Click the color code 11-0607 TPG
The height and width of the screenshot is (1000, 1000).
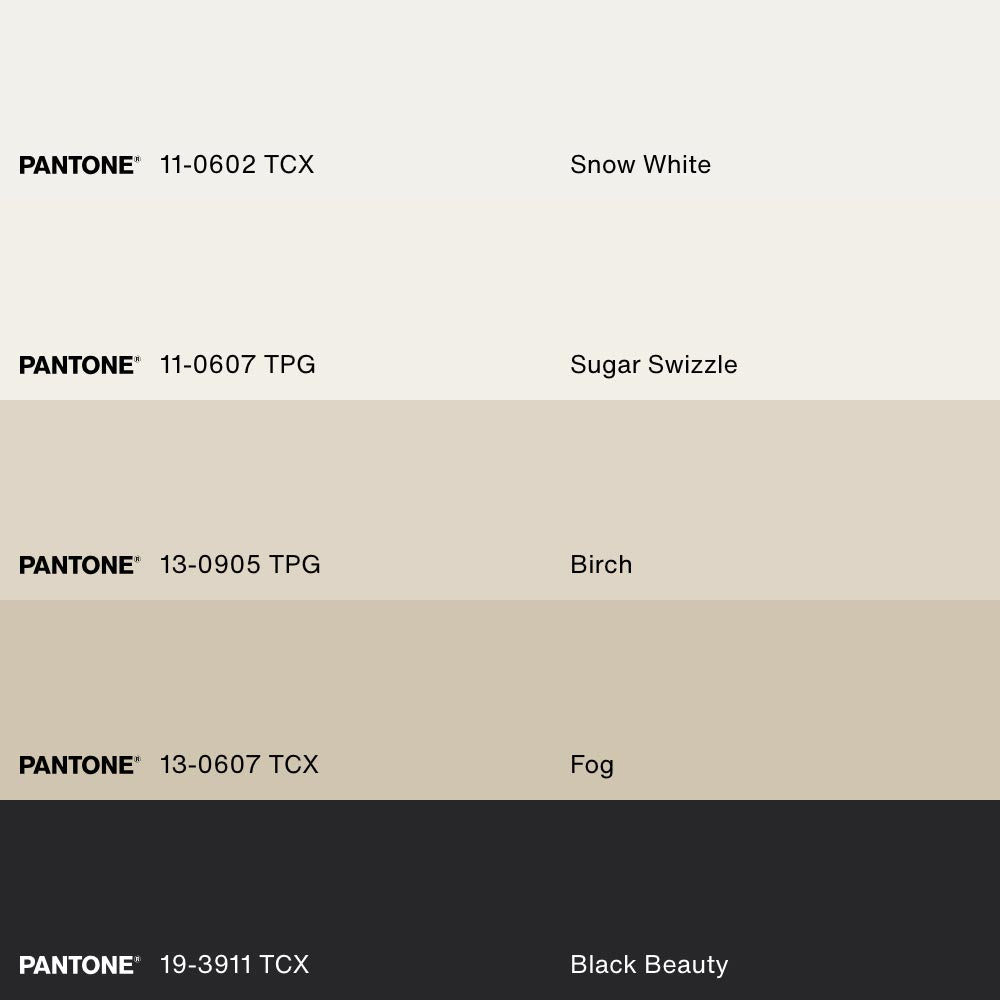click(x=238, y=365)
